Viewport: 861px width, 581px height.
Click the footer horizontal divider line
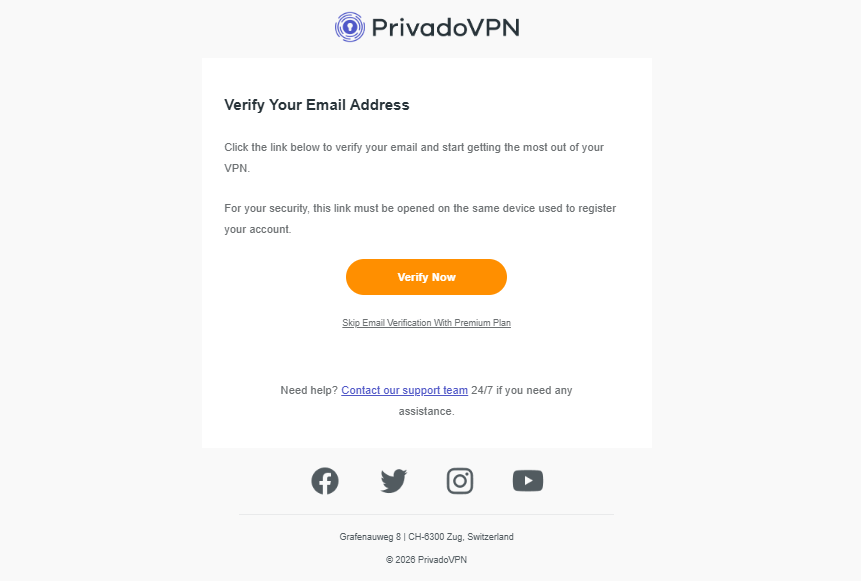click(426, 514)
